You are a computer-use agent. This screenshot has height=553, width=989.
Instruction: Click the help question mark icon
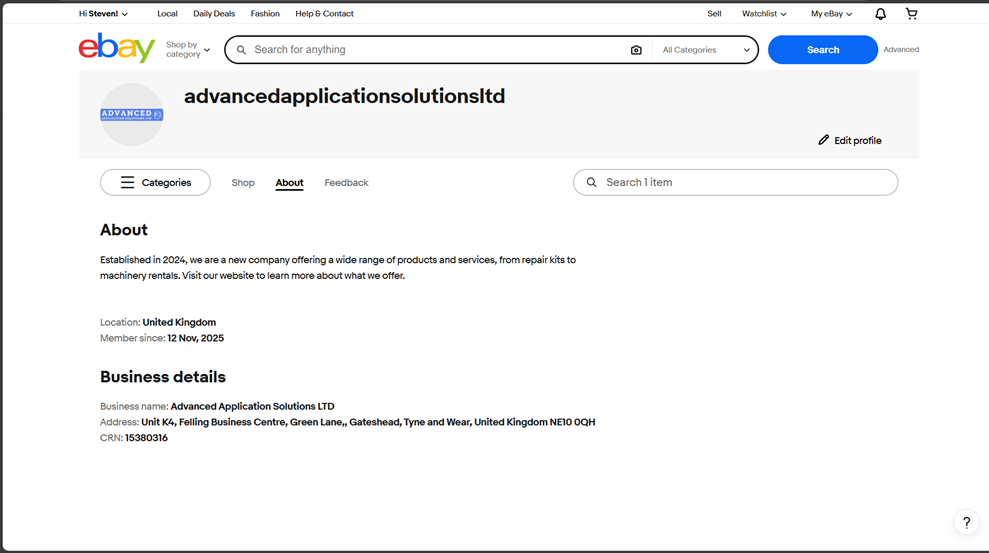(966, 523)
